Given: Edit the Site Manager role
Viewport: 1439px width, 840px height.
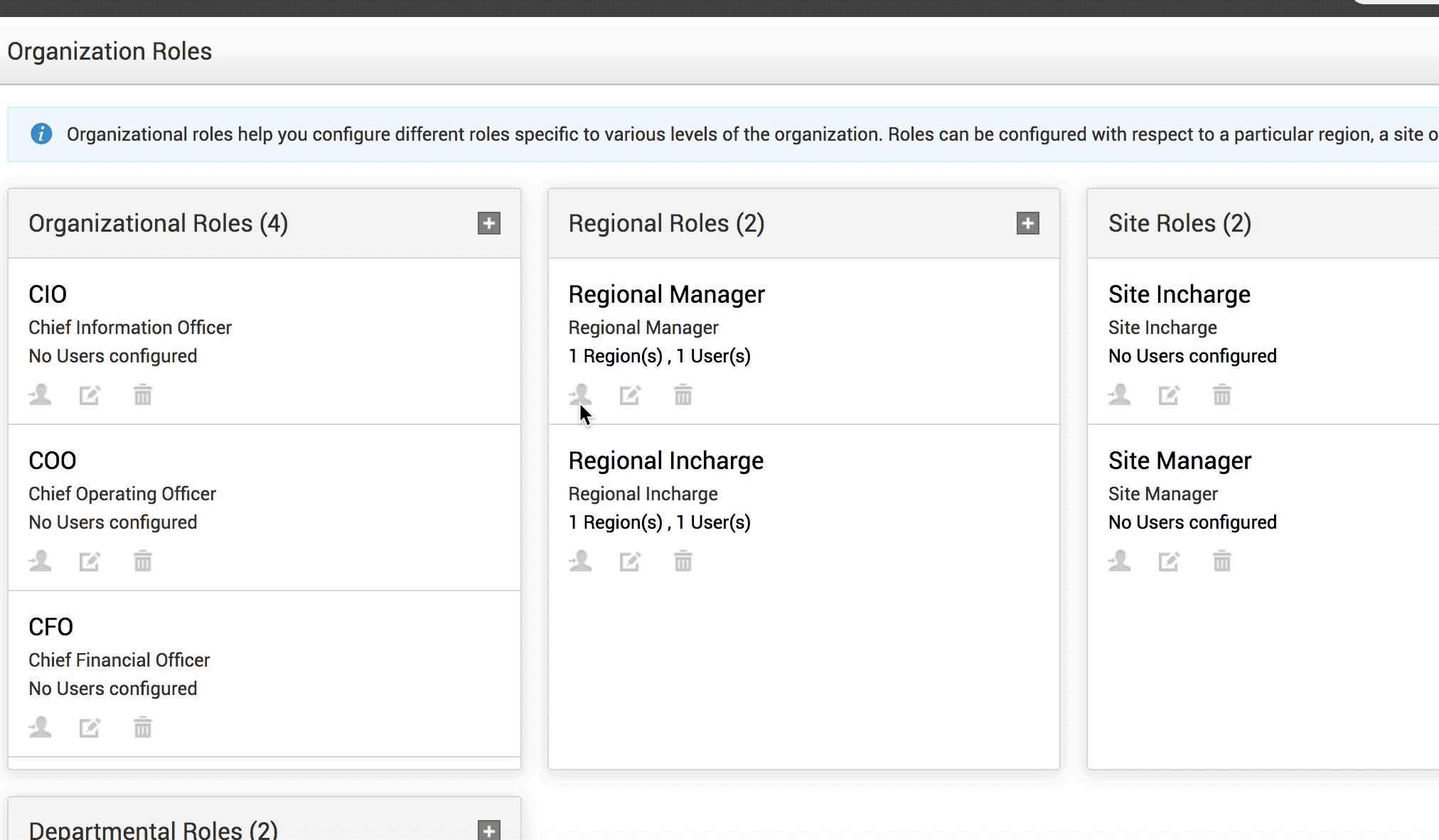Looking at the screenshot, I should pyautogui.click(x=1169, y=561).
